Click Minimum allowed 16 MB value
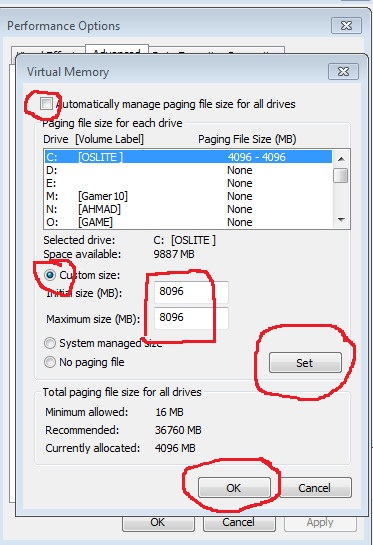Screen dimensions: 373x545 169,412
